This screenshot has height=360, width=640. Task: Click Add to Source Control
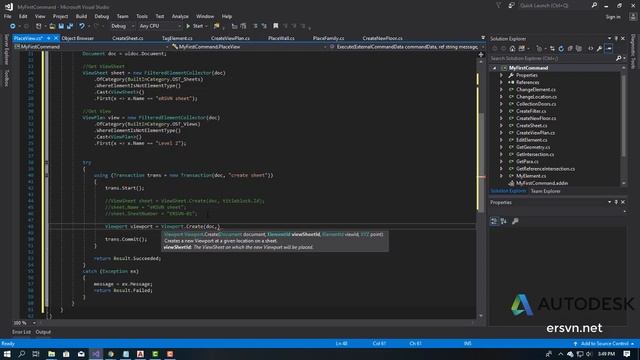(x=604, y=344)
